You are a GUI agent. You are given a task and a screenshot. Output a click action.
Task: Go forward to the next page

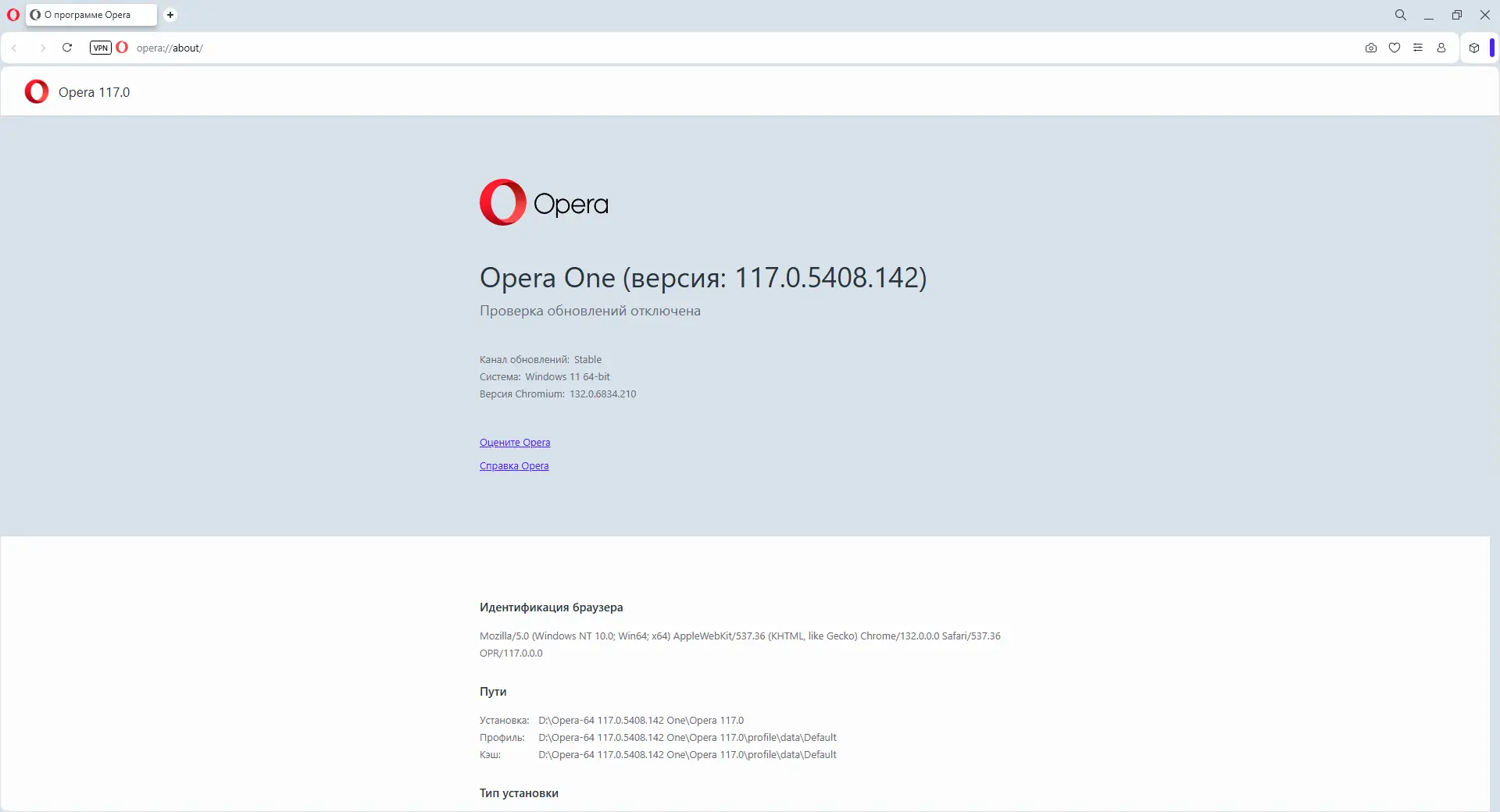click(x=43, y=48)
